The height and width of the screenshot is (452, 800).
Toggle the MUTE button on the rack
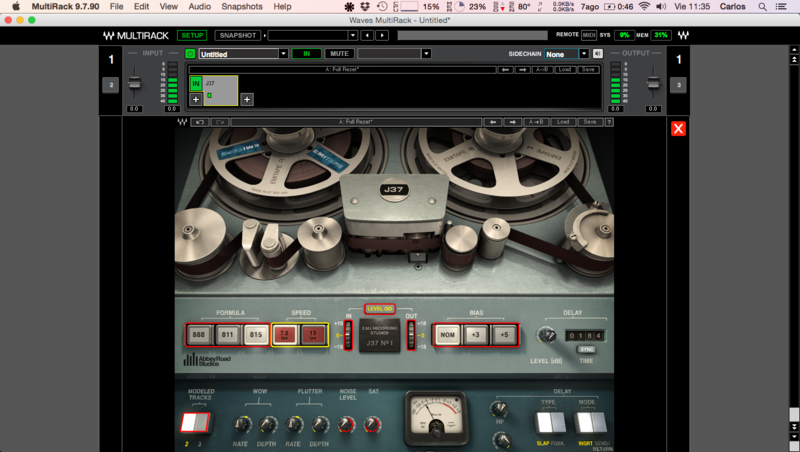340,54
